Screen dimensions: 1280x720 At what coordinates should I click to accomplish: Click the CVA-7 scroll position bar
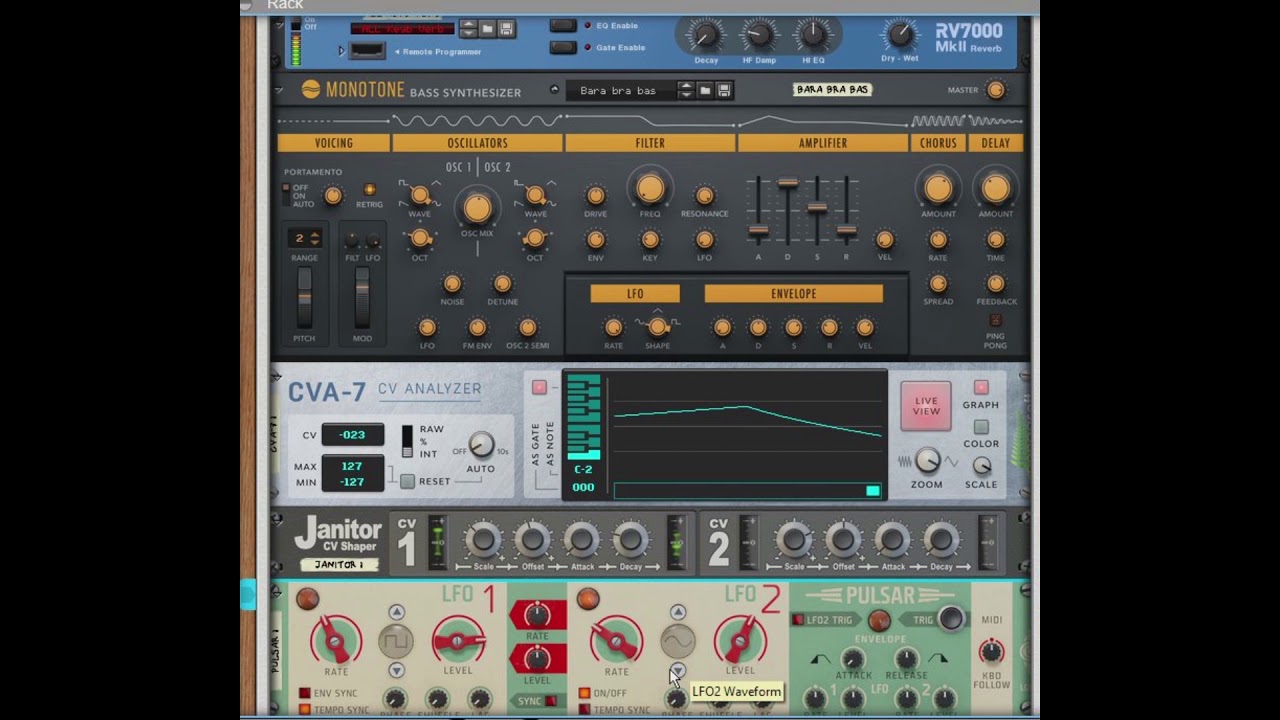747,490
